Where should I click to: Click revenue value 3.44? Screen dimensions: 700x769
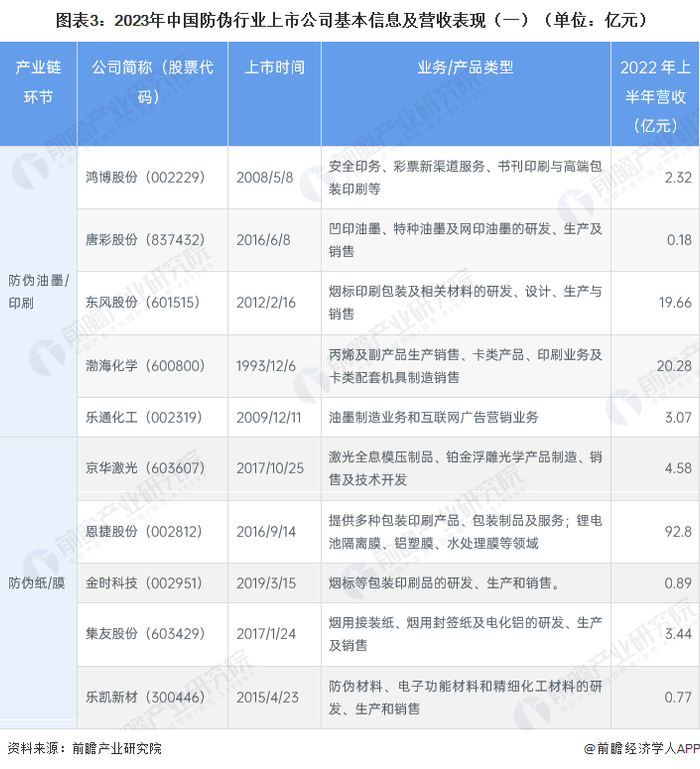pyautogui.click(x=678, y=634)
